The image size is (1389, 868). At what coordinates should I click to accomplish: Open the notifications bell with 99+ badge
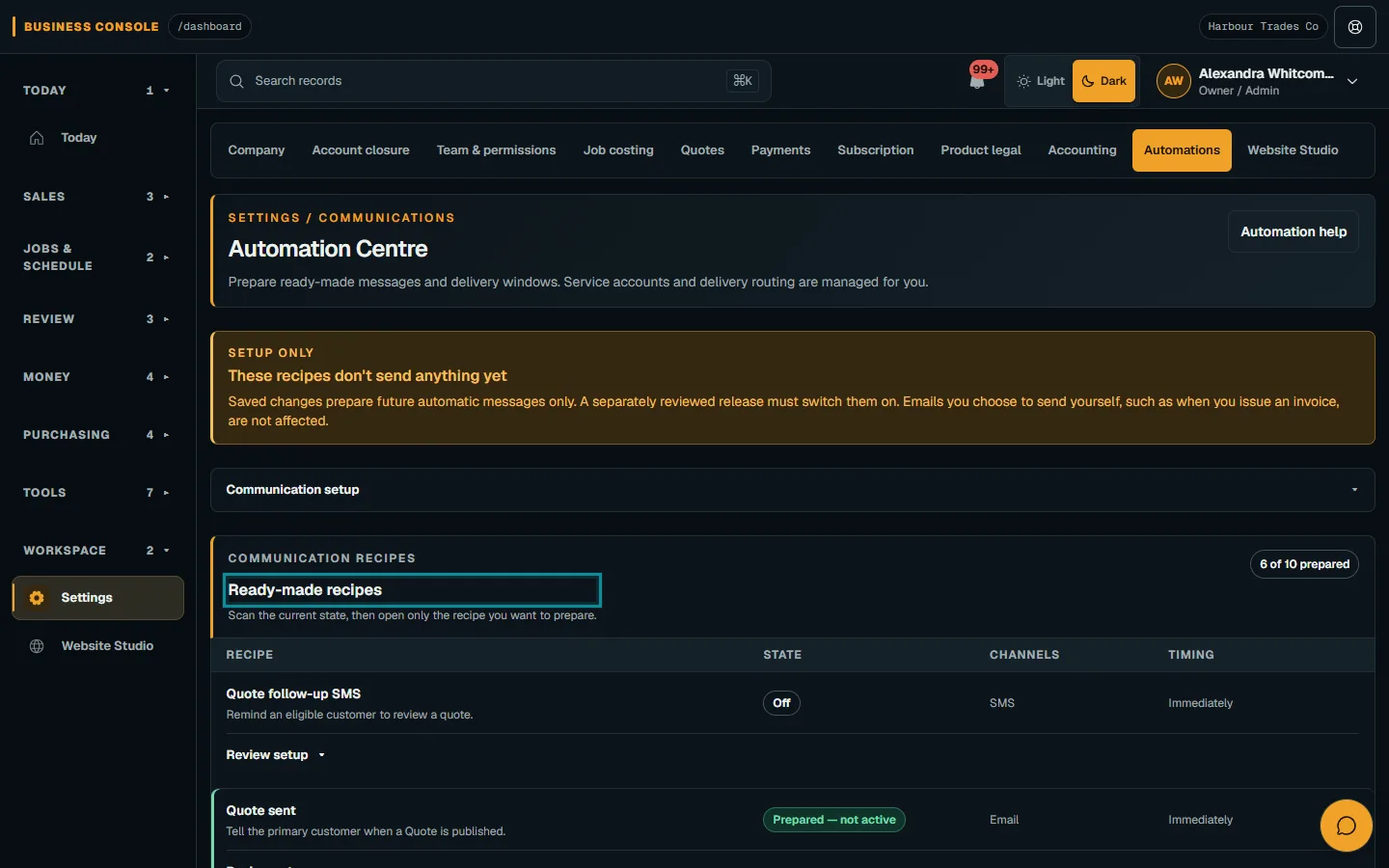pos(978,79)
